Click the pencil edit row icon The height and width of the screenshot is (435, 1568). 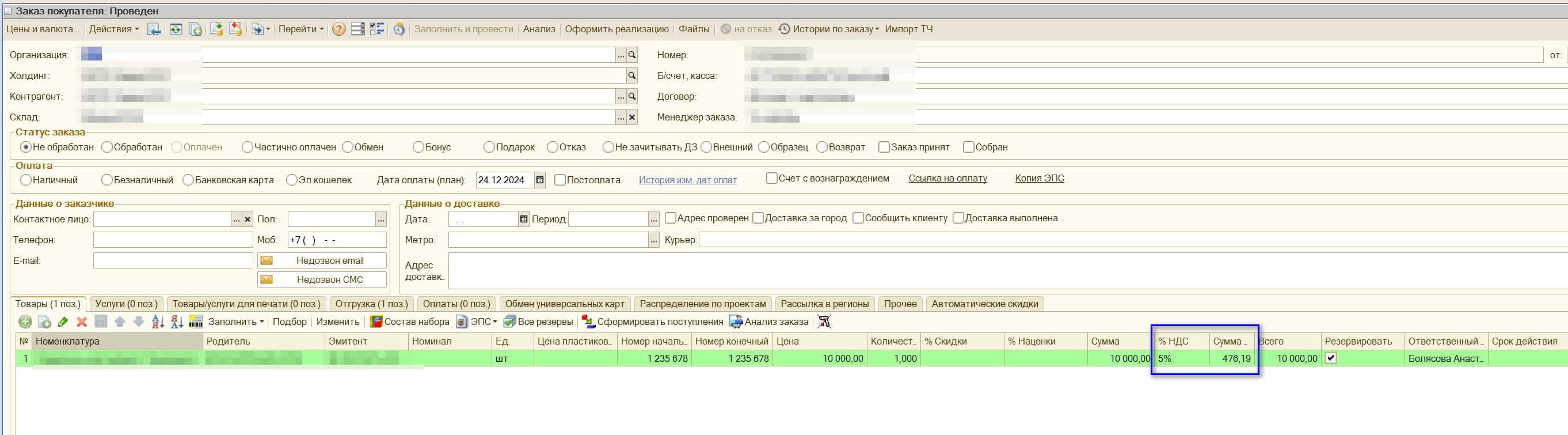click(x=63, y=321)
